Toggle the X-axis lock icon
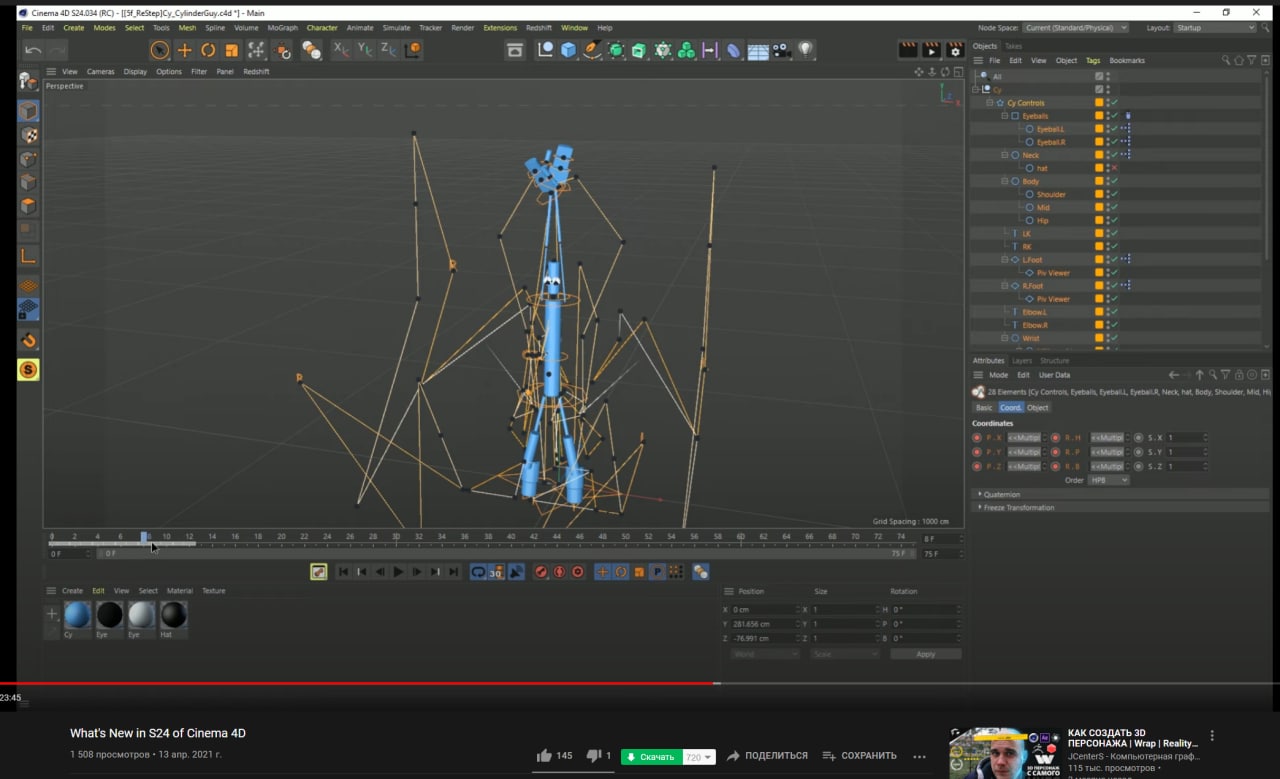Screen dimensions: 1280x779 (341, 49)
